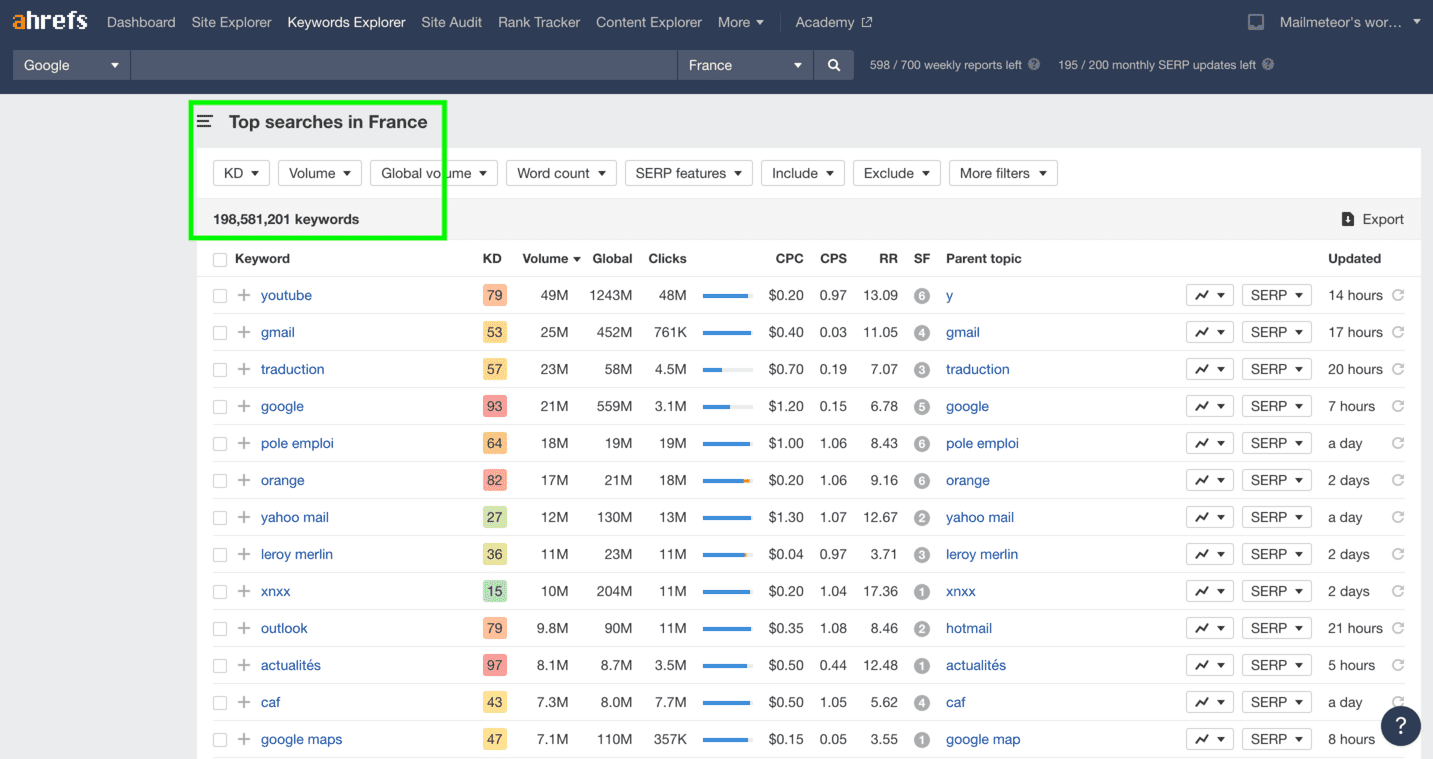Click clicks distribution bar for traduction row
This screenshot has height=759, width=1433.
click(727, 370)
